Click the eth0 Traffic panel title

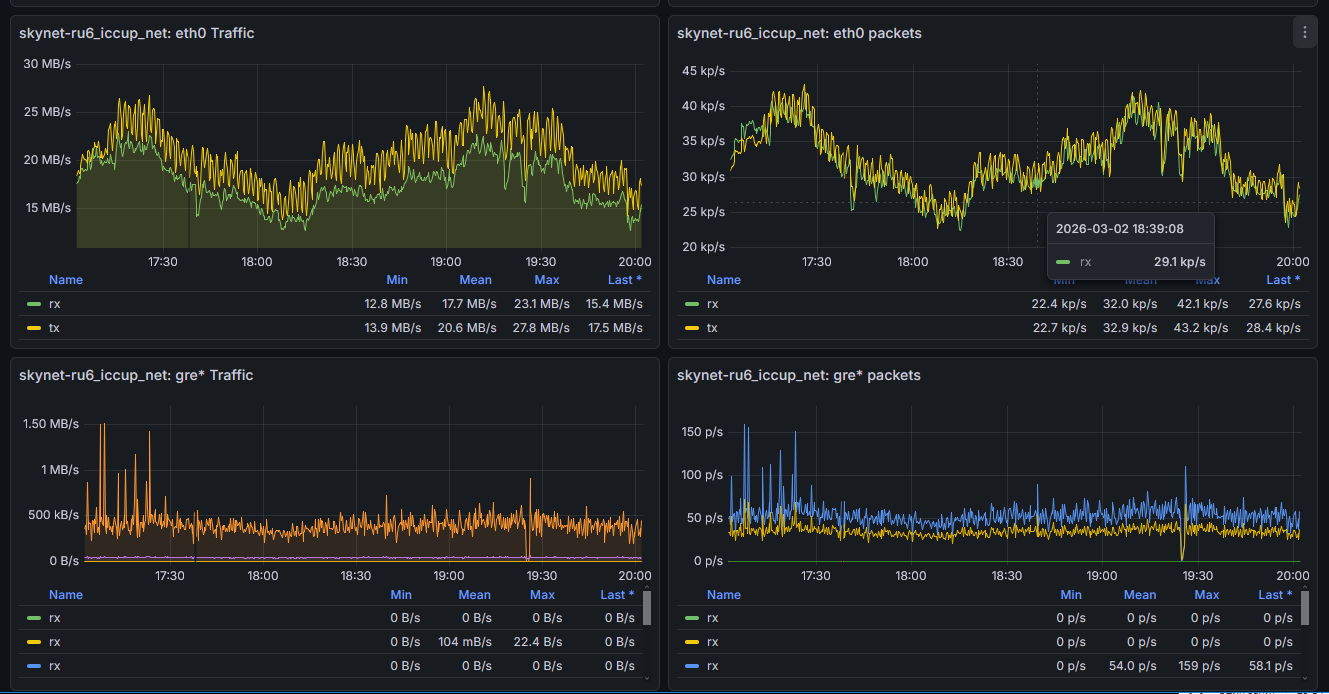coord(137,33)
